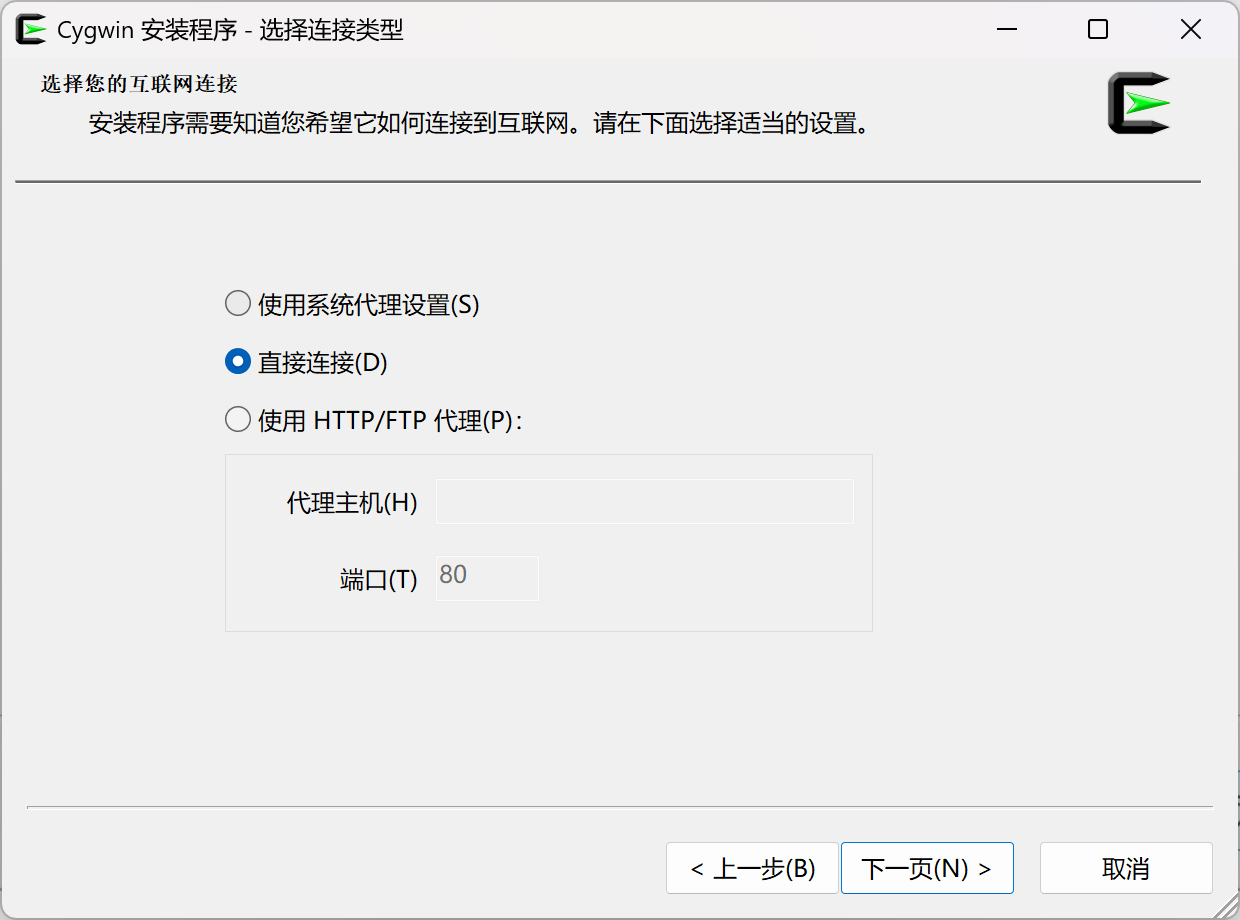Click the Cygwin icon in the title bar

(x=31, y=30)
